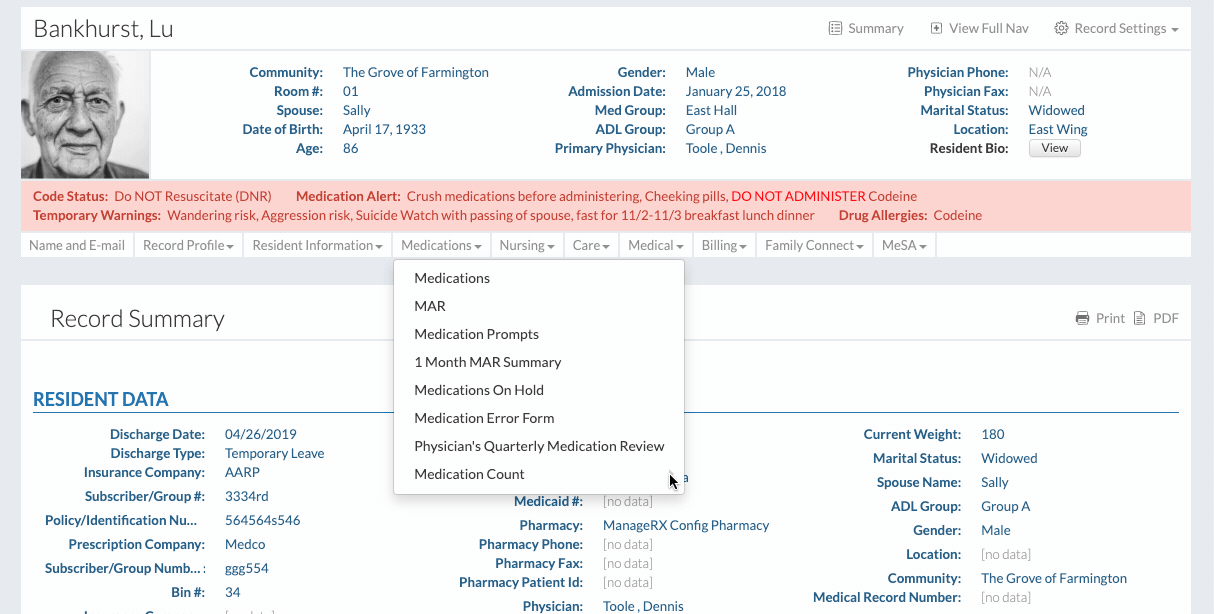Screen dimensions: 1214x614
Task: Click the resident's profile photo
Action: tap(85, 115)
